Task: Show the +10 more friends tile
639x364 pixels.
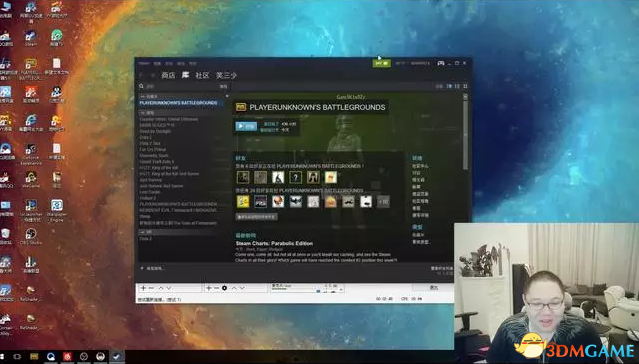Action: [x=383, y=201]
